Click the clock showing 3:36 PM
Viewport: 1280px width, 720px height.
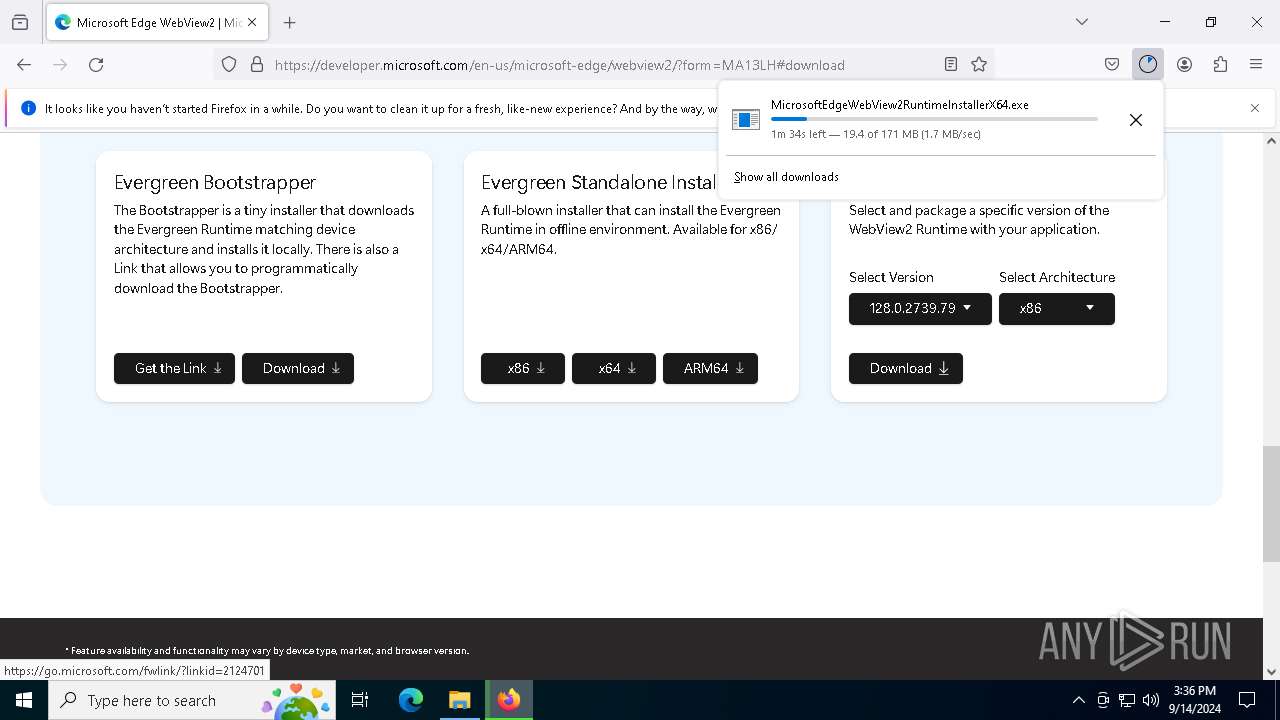click(x=1194, y=700)
